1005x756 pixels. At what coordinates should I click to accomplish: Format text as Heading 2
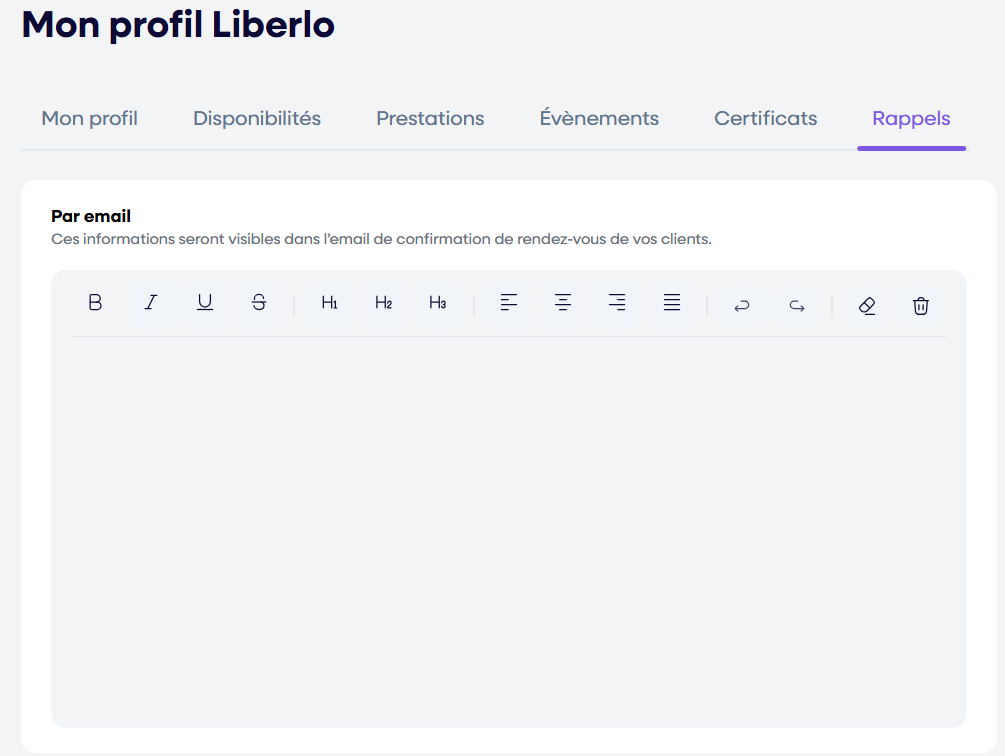pos(383,303)
